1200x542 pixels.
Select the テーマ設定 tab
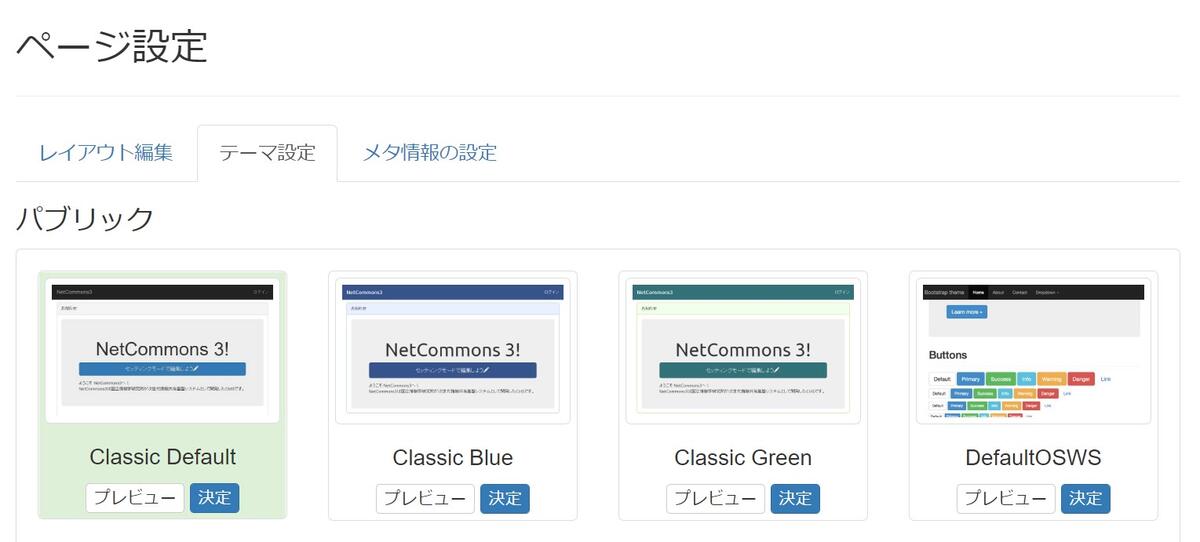(267, 153)
